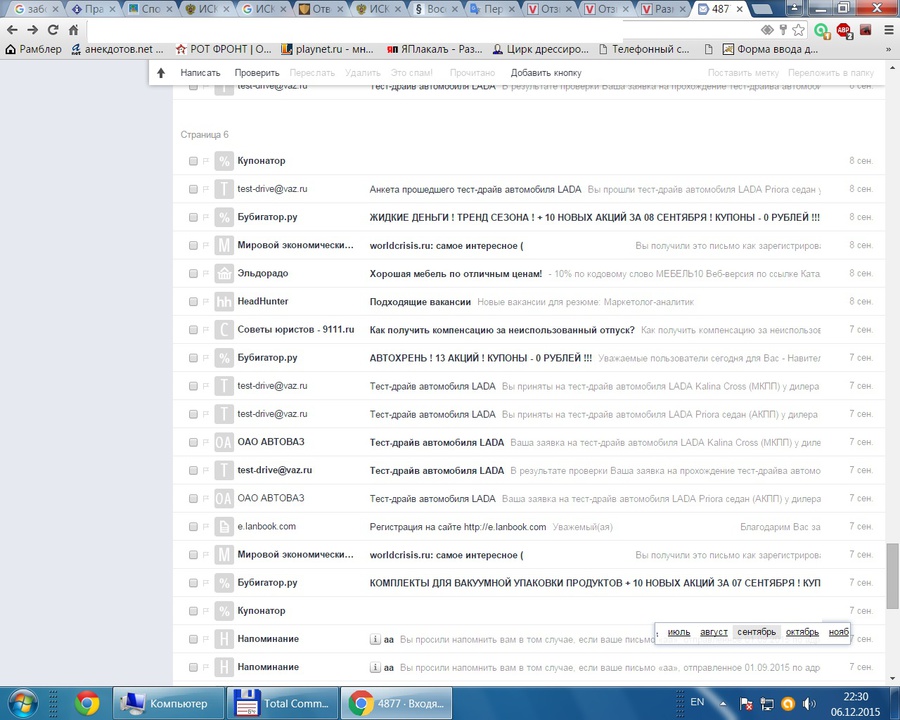
Task: Open the Компьютер taskbar window
Action: (x=168, y=703)
